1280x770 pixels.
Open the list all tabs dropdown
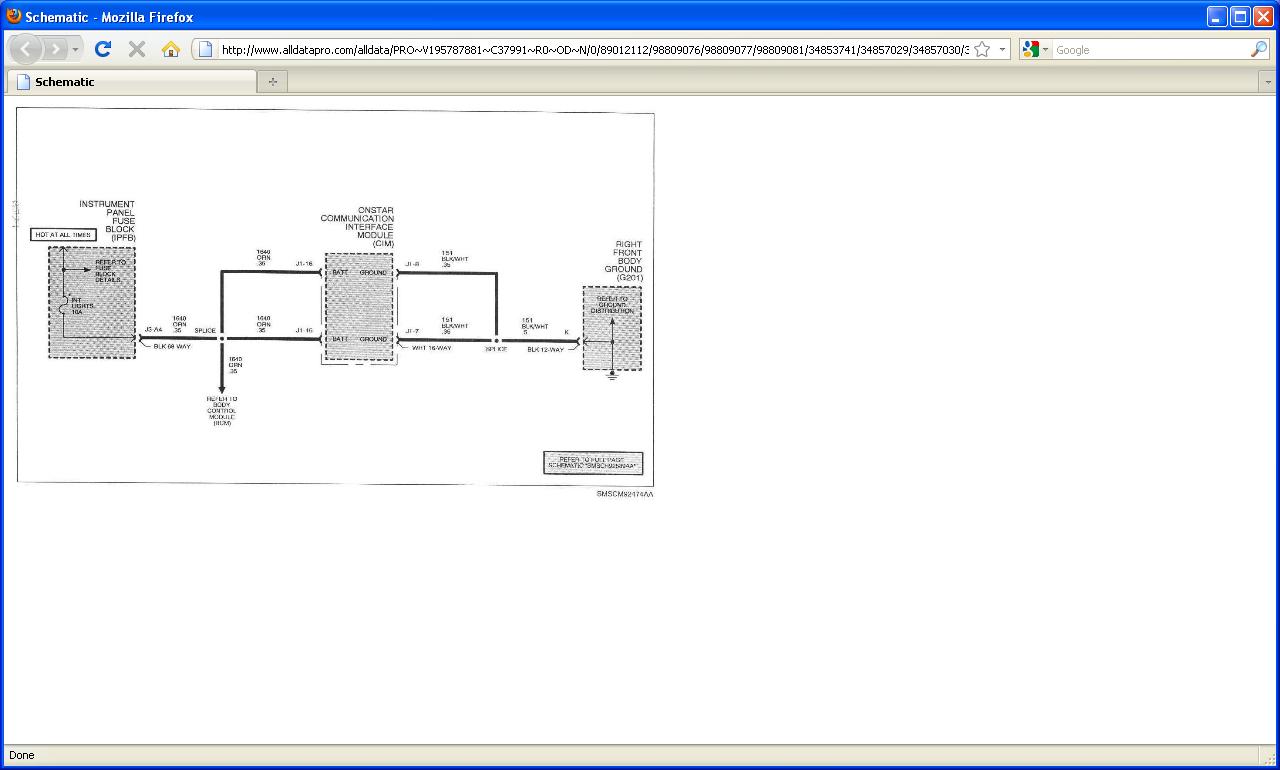point(1268,82)
